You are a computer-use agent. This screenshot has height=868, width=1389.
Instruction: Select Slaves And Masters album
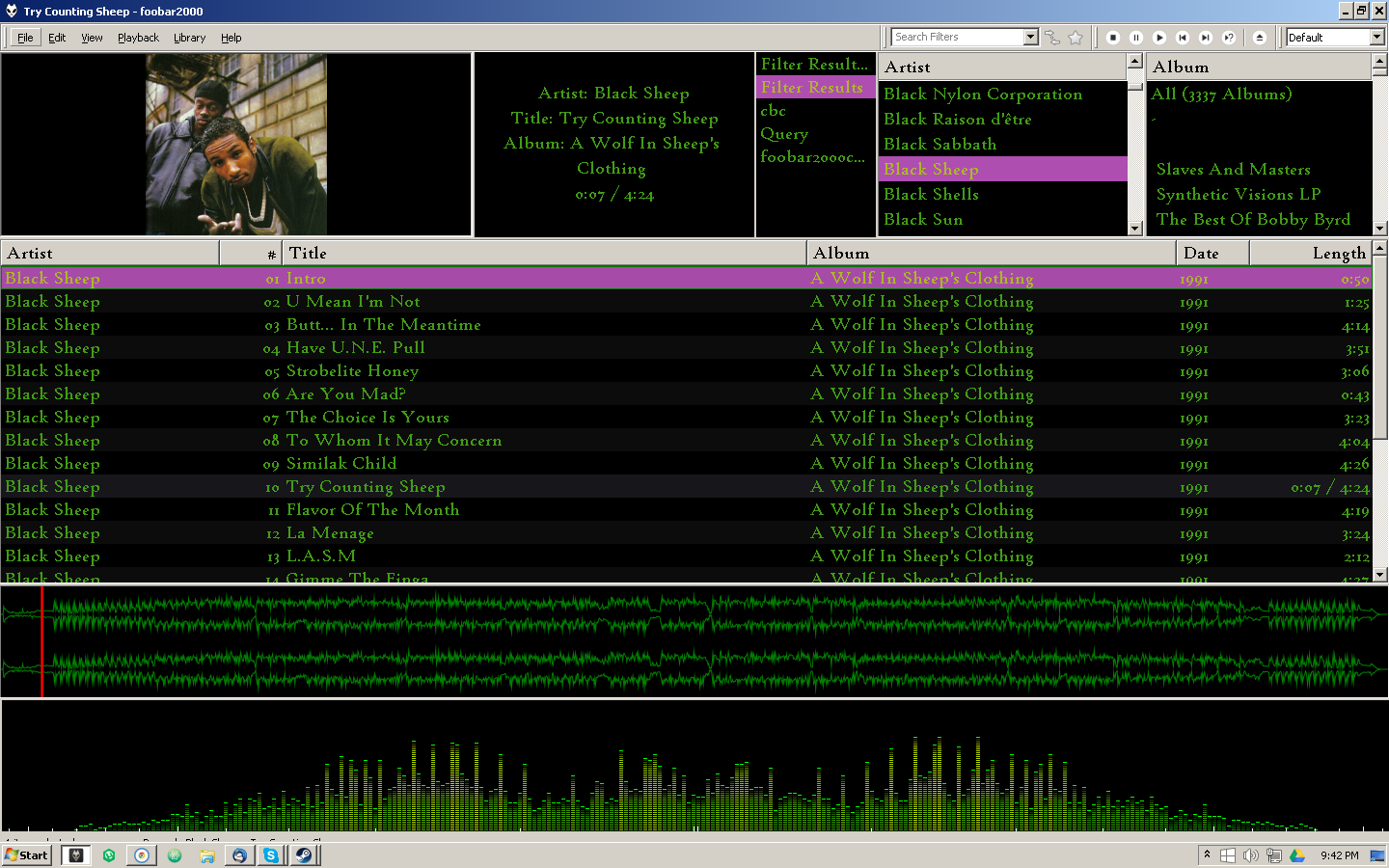pos(1259,169)
